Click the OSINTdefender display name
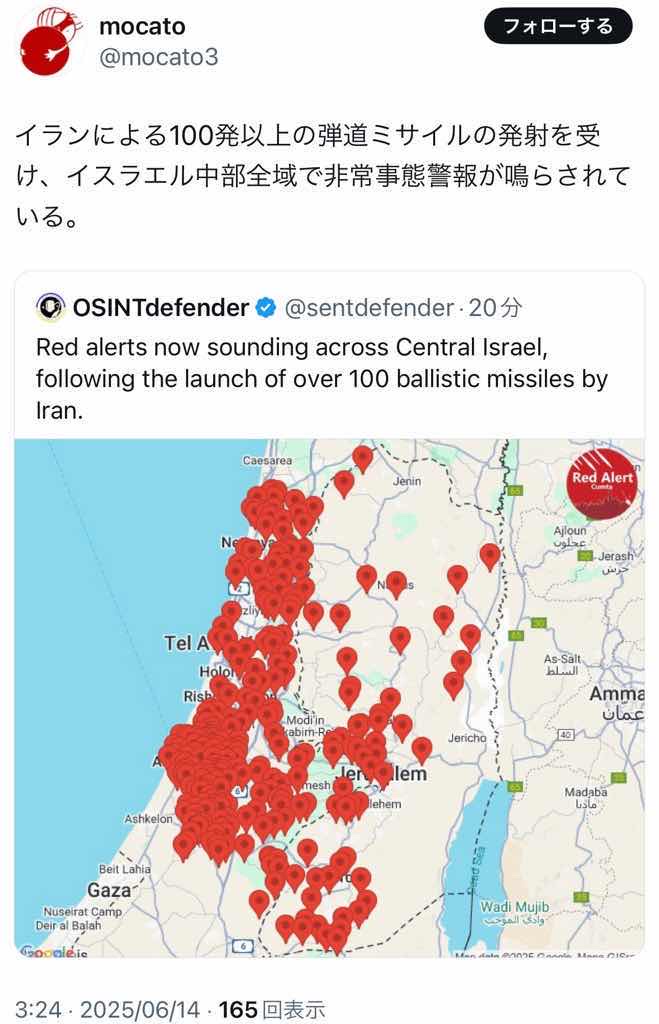The height and width of the screenshot is (1024, 659). click(161, 308)
